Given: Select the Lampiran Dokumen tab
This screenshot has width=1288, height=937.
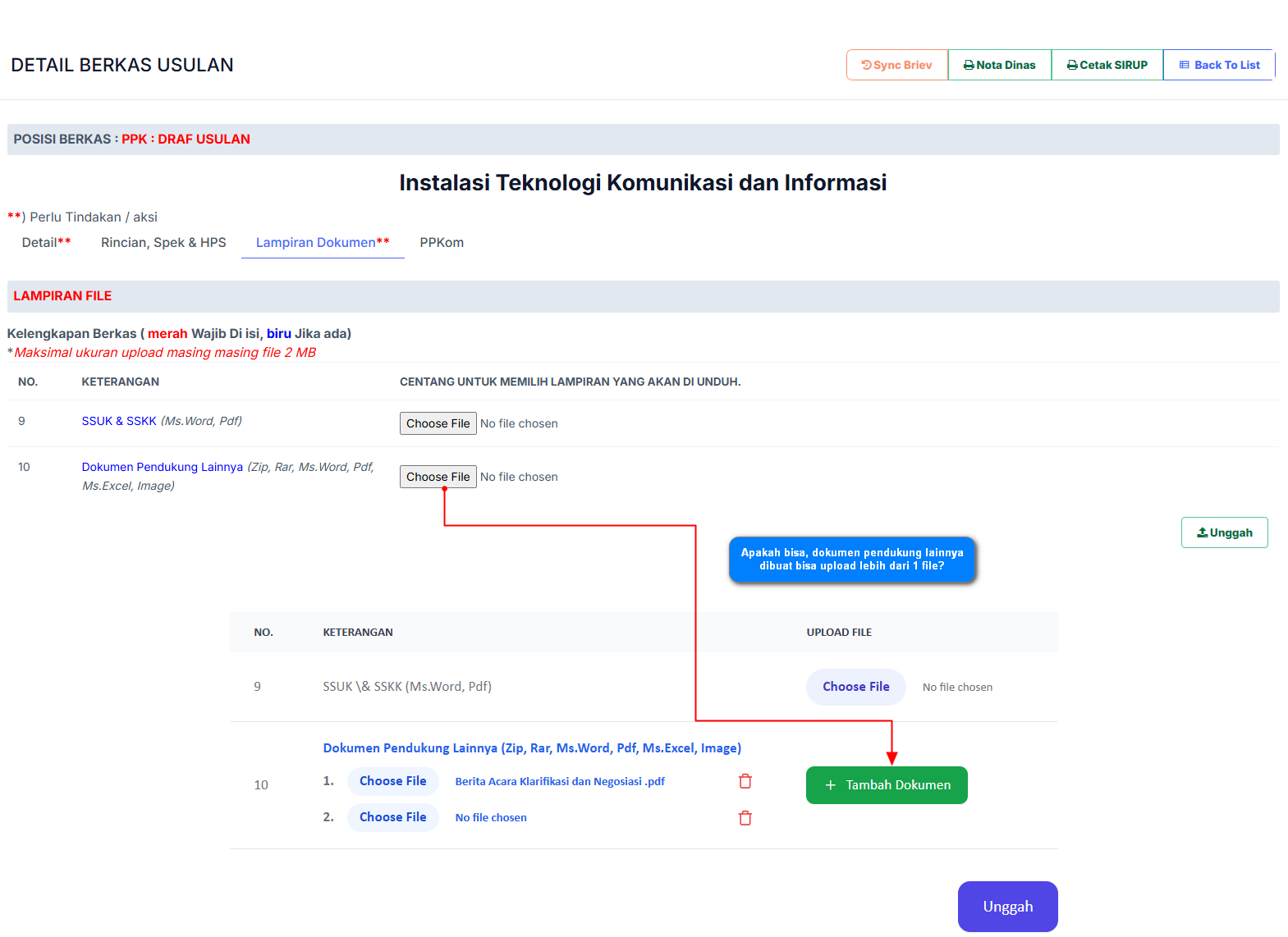Looking at the screenshot, I should (x=322, y=243).
